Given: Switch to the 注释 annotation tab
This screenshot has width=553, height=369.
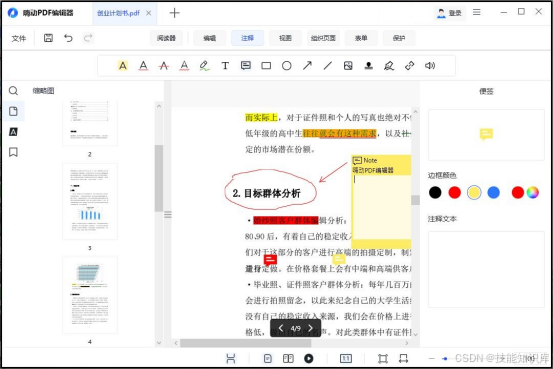Looking at the screenshot, I should (x=248, y=38).
